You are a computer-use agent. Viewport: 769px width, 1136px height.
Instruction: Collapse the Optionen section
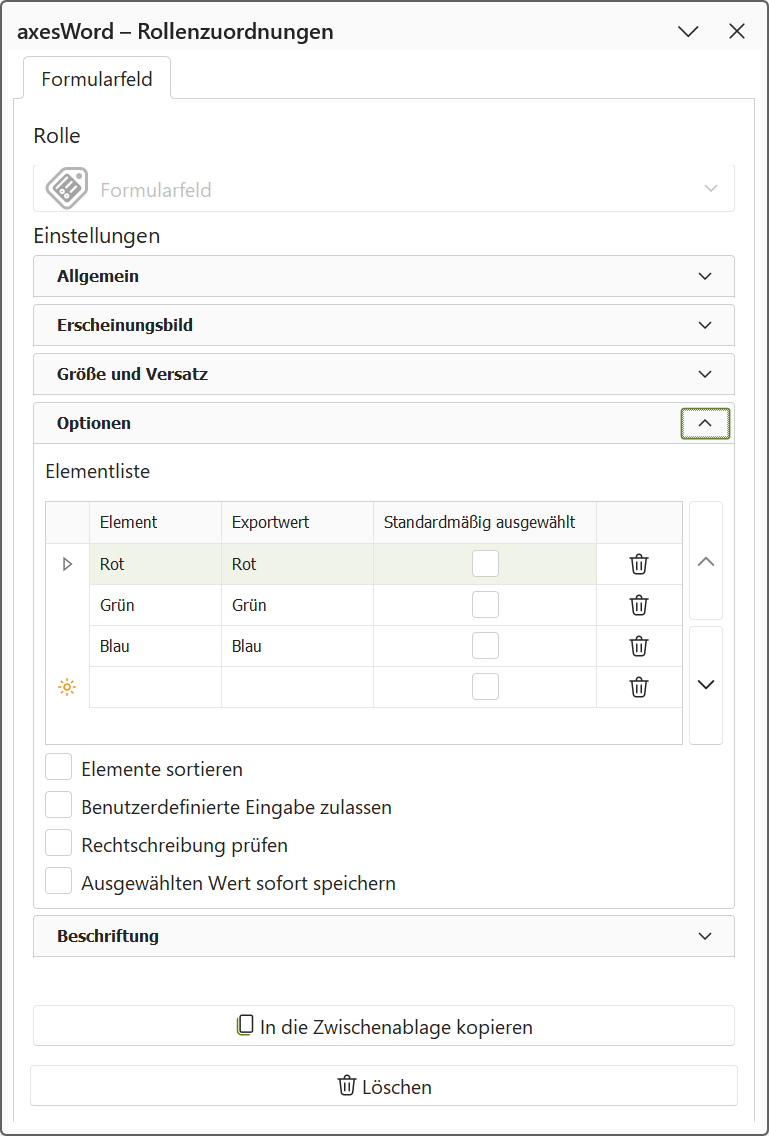705,424
